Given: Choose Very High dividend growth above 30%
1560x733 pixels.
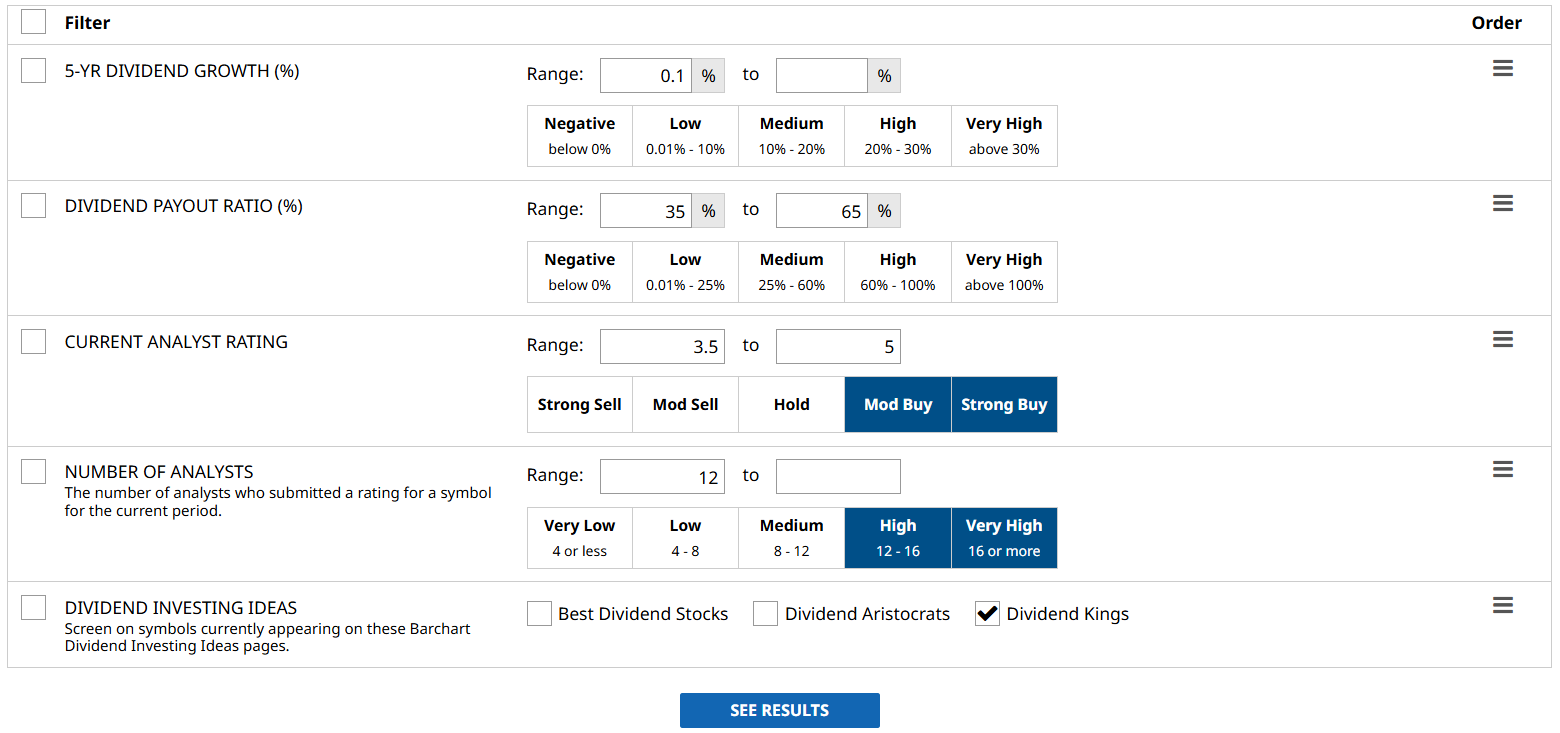Looking at the screenshot, I should click(1003, 136).
